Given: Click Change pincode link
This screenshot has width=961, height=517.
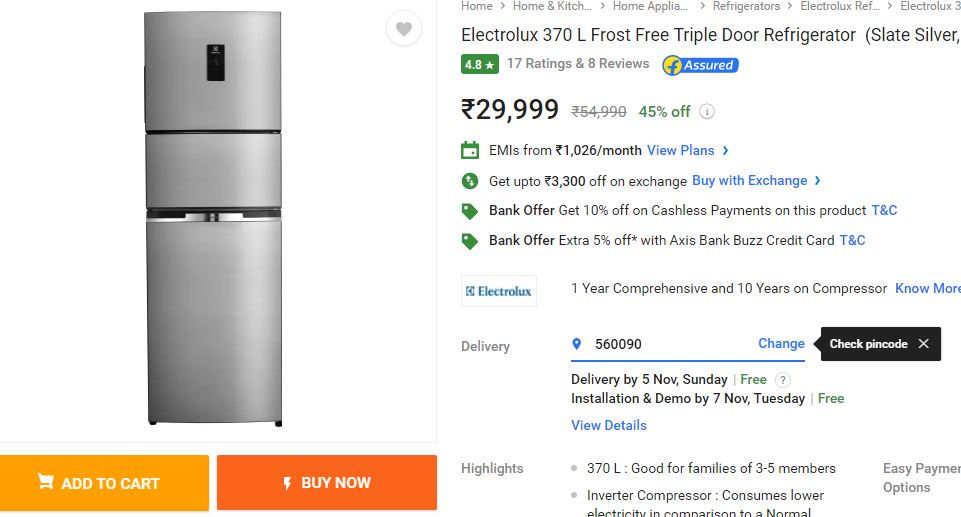Looking at the screenshot, I should (781, 343).
